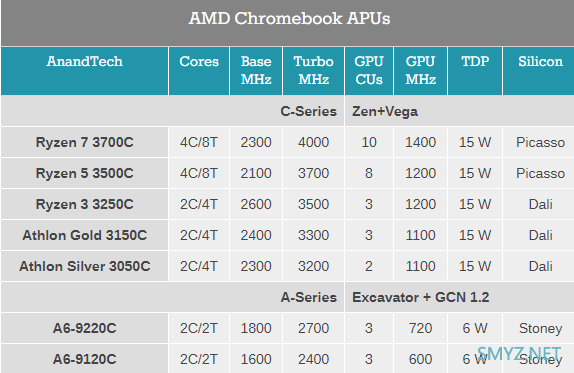The width and height of the screenshot is (574, 373).
Task: Click the Ryzen 7 3700C row label
Action: (85, 142)
